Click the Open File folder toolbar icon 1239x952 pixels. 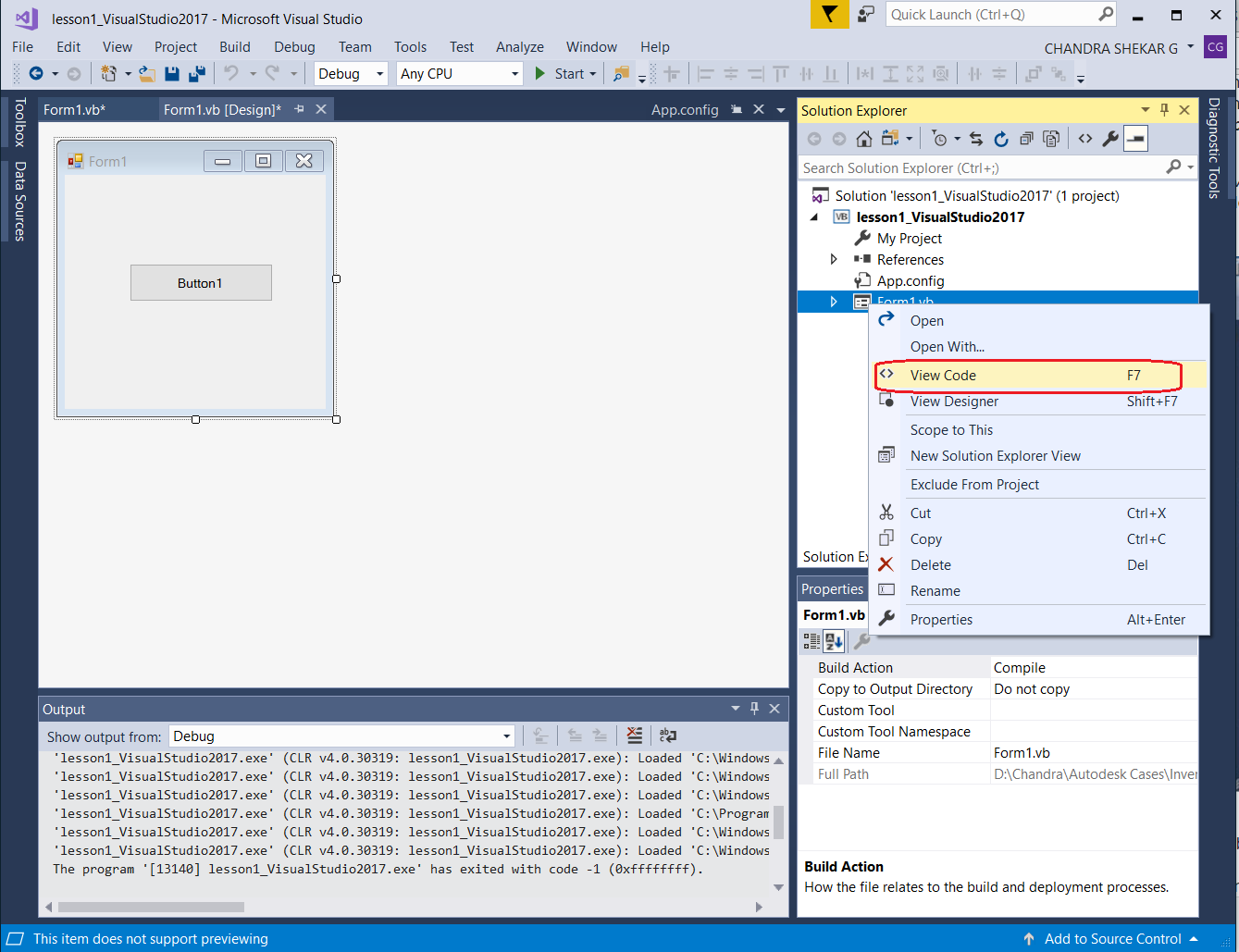click(x=146, y=74)
